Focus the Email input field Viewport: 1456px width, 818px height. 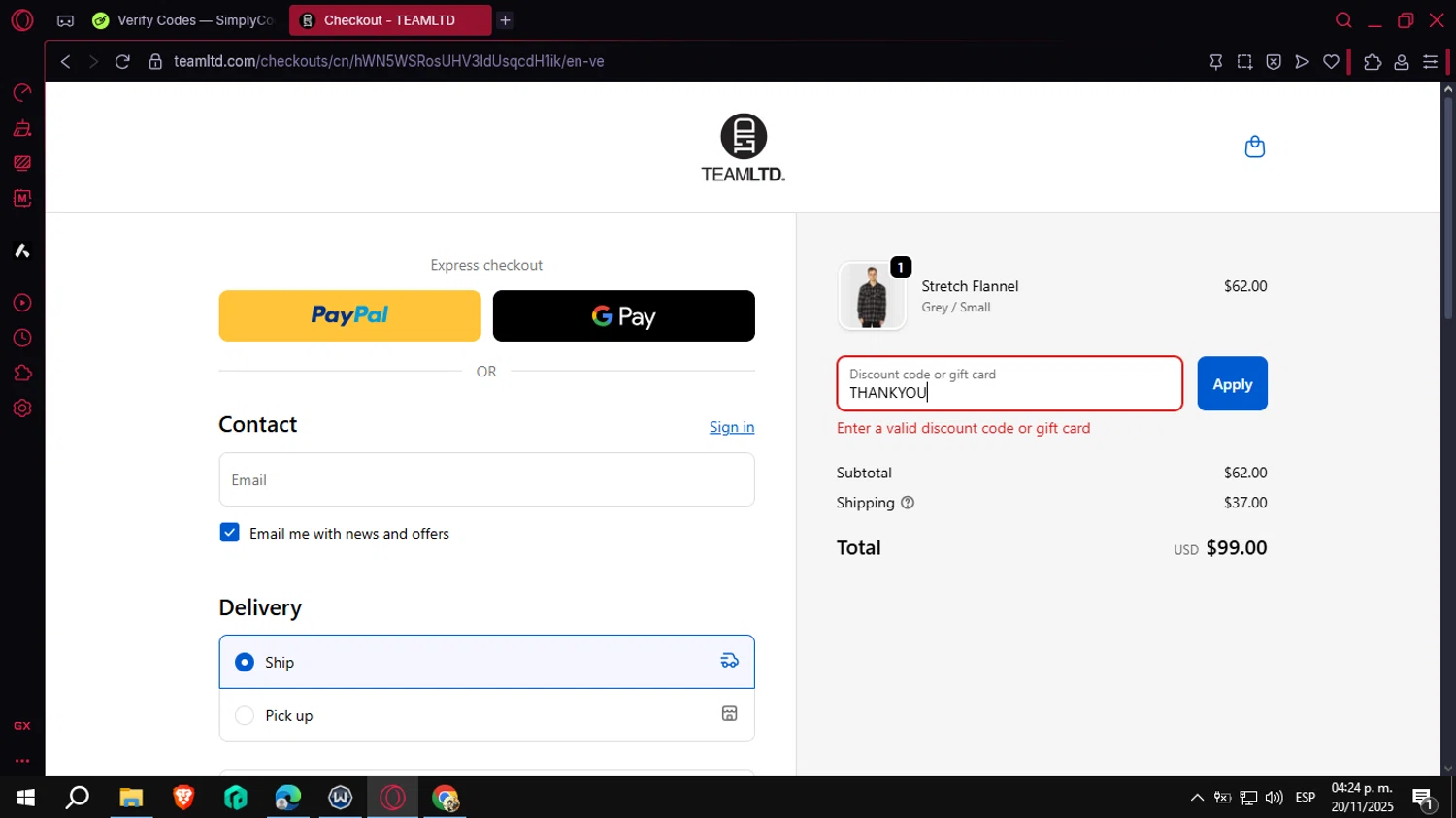tap(486, 479)
